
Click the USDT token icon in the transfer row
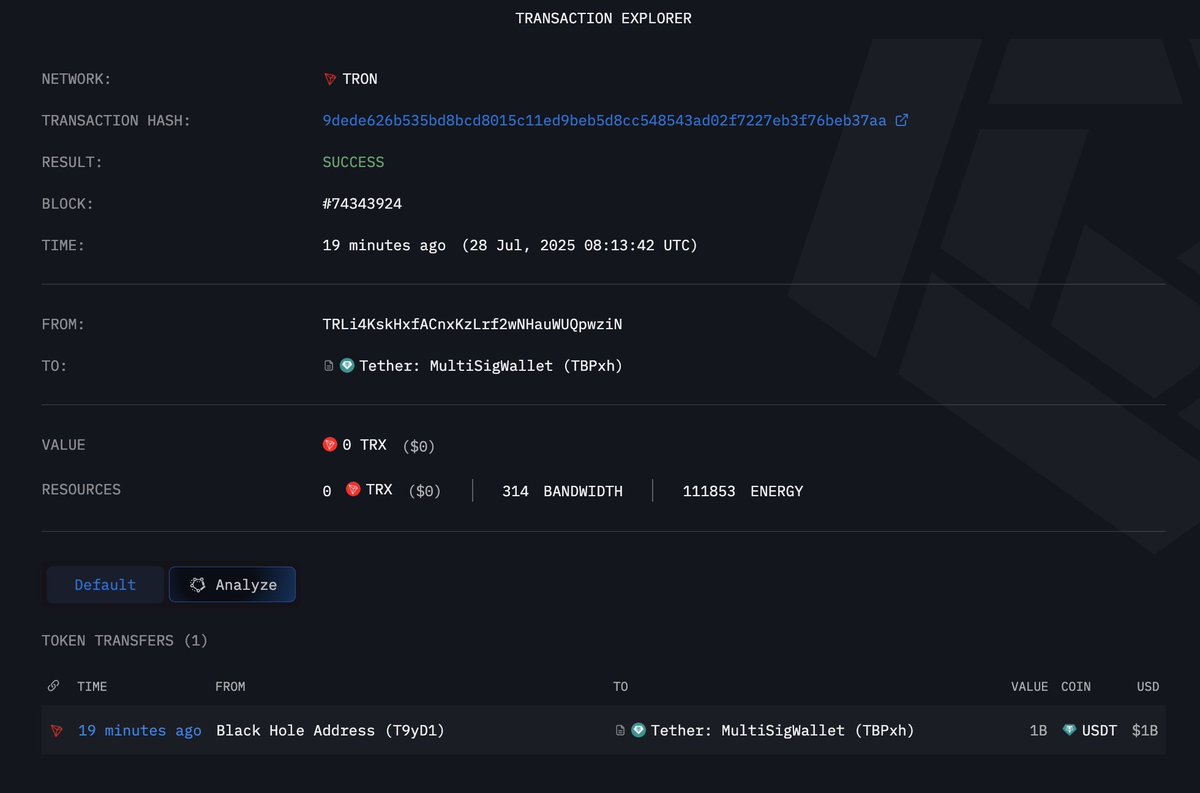(x=1070, y=730)
